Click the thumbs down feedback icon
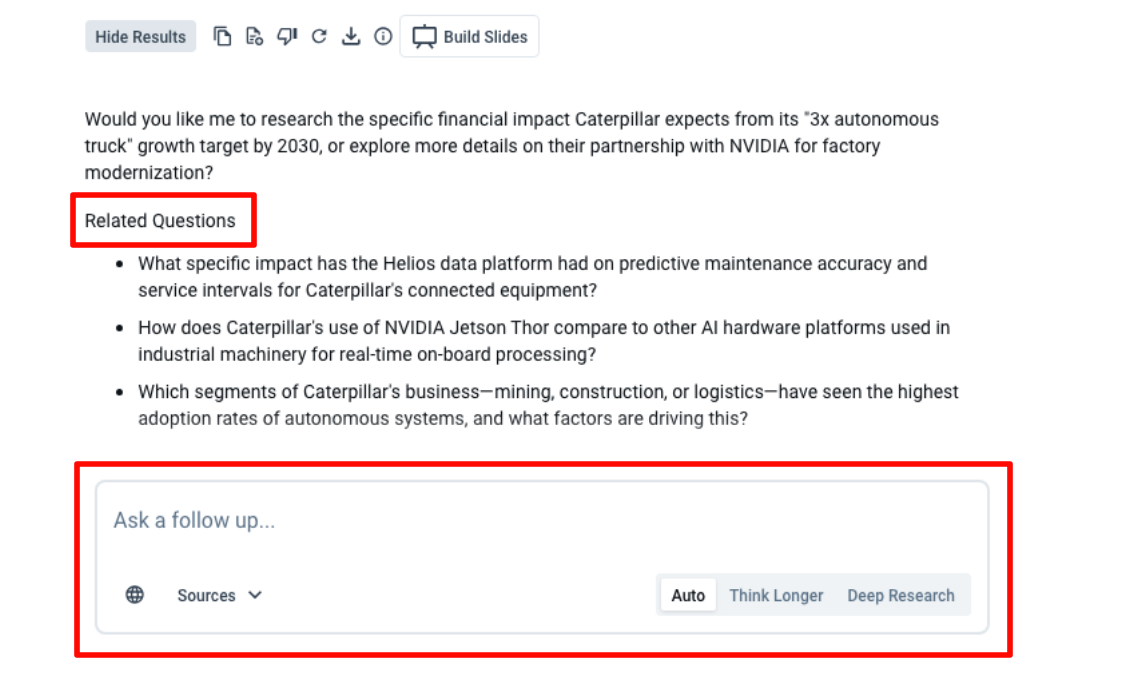The image size is (1122, 686). pyautogui.click(x=287, y=37)
